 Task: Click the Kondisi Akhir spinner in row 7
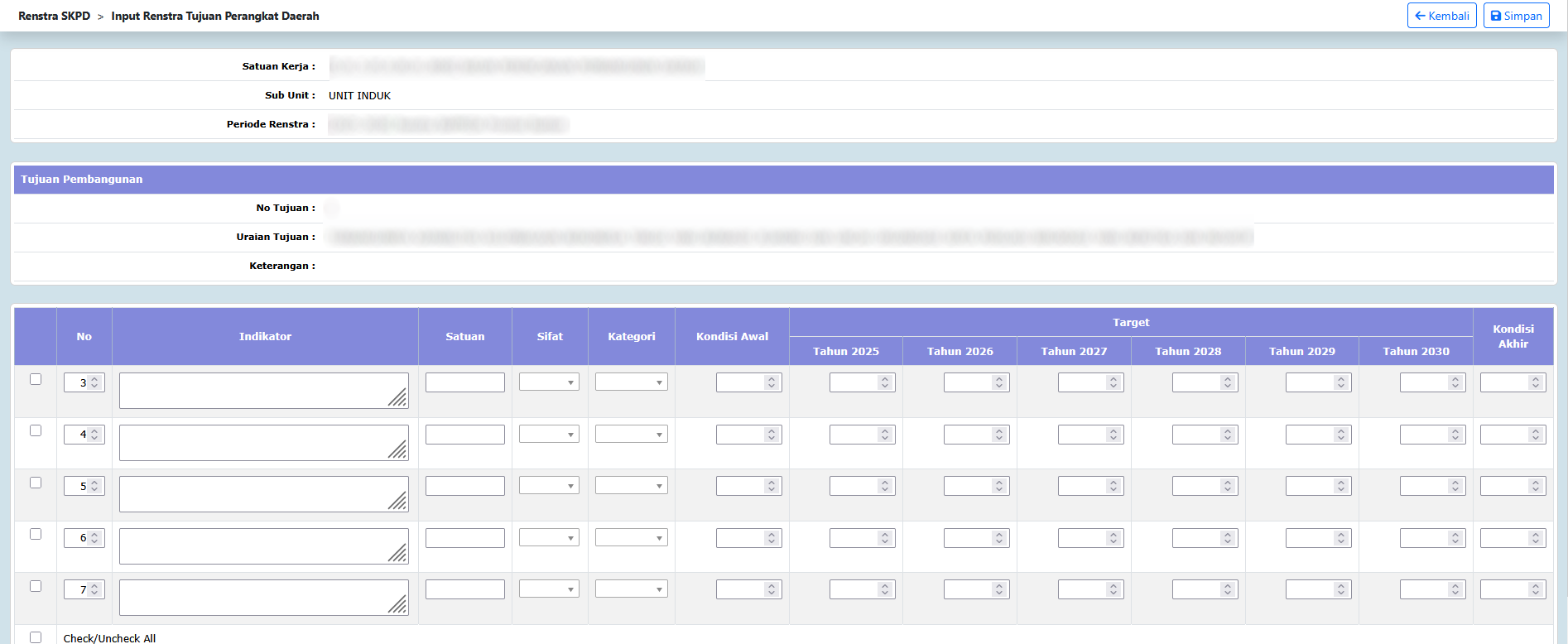[x=1536, y=589]
